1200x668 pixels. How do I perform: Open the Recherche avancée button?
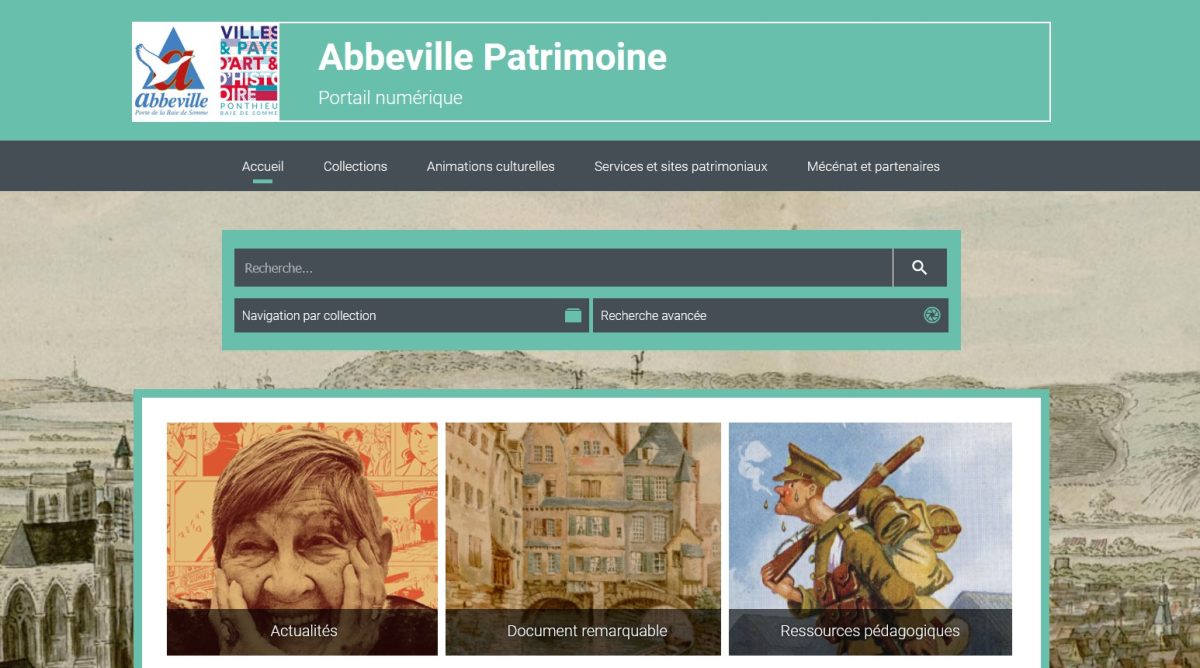point(770,315)
